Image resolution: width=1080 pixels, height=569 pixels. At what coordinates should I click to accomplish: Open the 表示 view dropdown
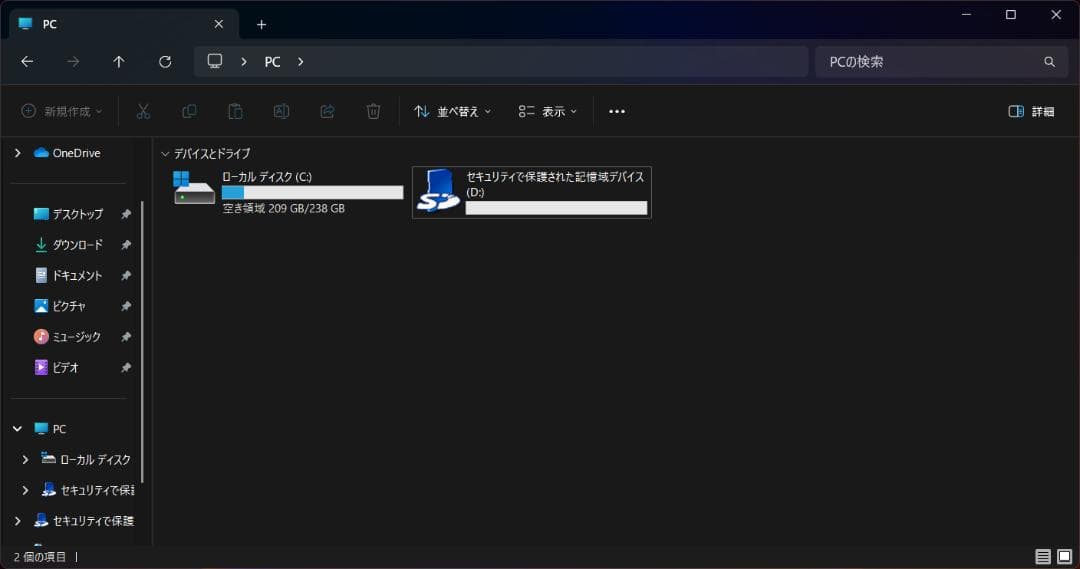(548, 112)
